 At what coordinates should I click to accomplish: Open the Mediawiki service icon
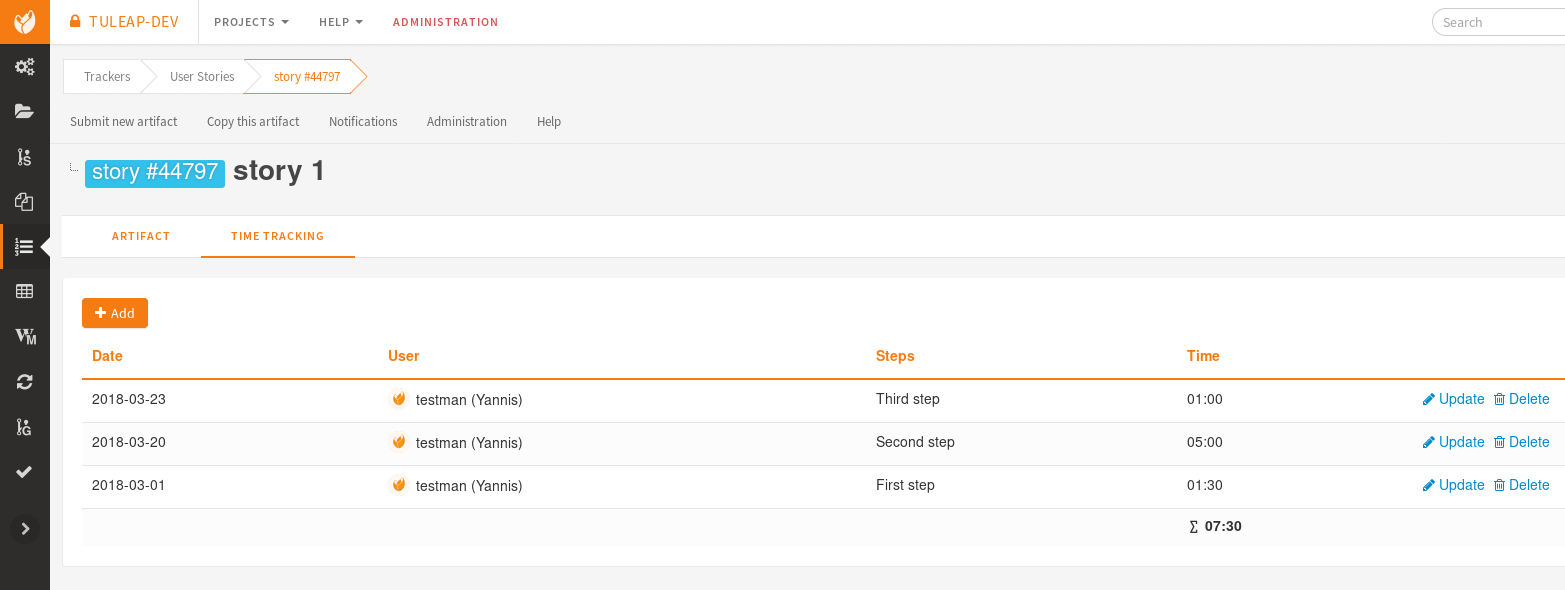click(x=25, y=336)
